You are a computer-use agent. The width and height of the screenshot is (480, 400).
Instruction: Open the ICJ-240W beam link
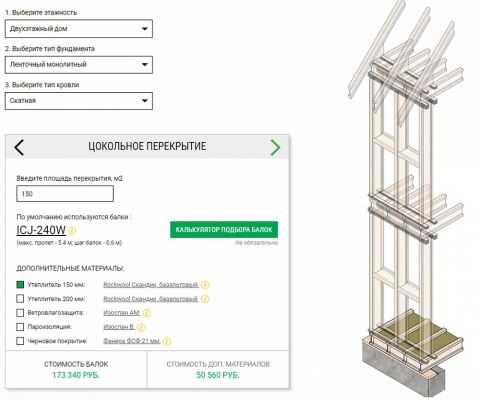coord(41,230)
